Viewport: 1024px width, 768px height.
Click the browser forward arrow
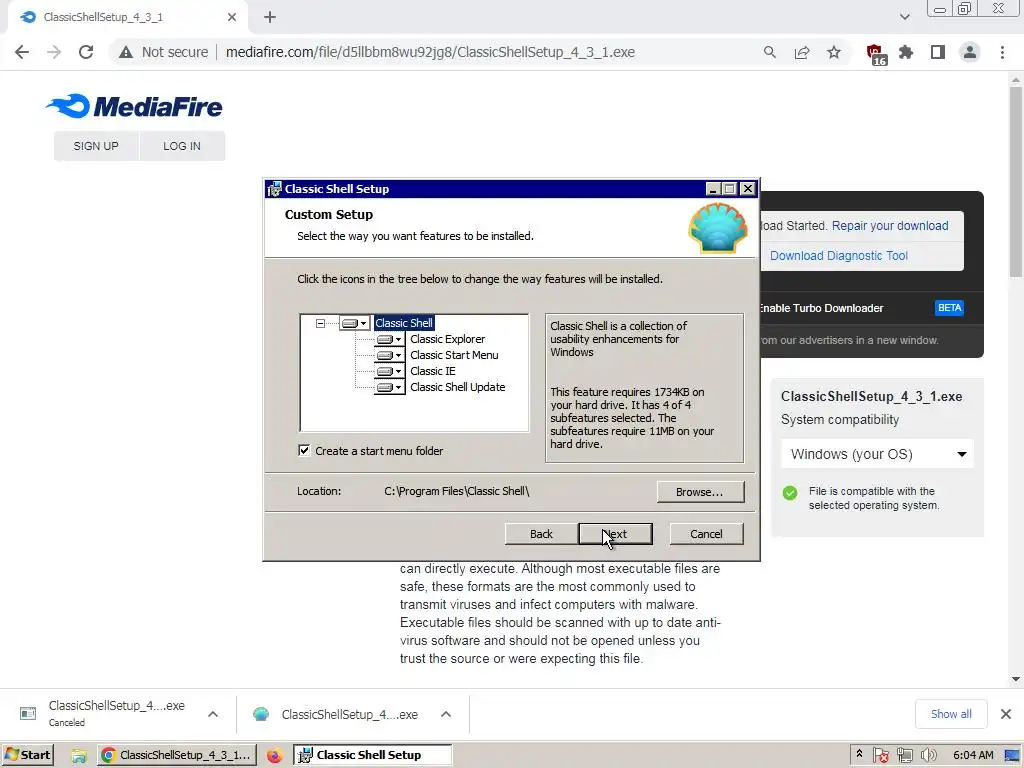(x=54, y=52)
